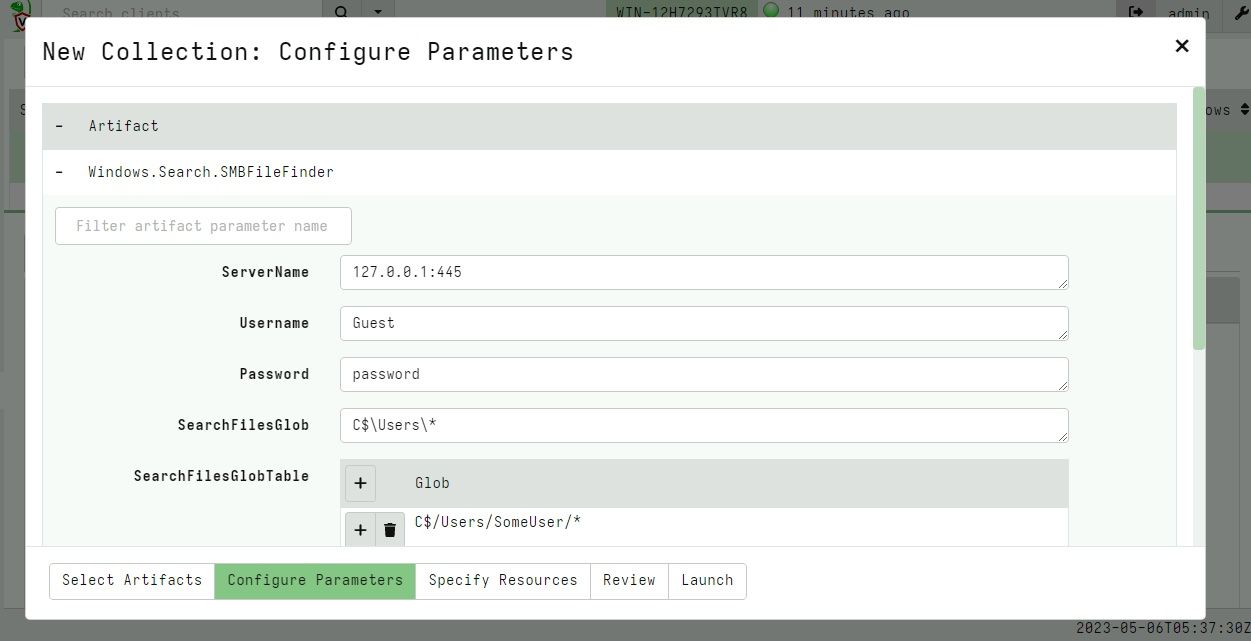Viewport: 1251px width, 641px height.
Task: Add a new row from the Glob header
Action: pos(360,483)
